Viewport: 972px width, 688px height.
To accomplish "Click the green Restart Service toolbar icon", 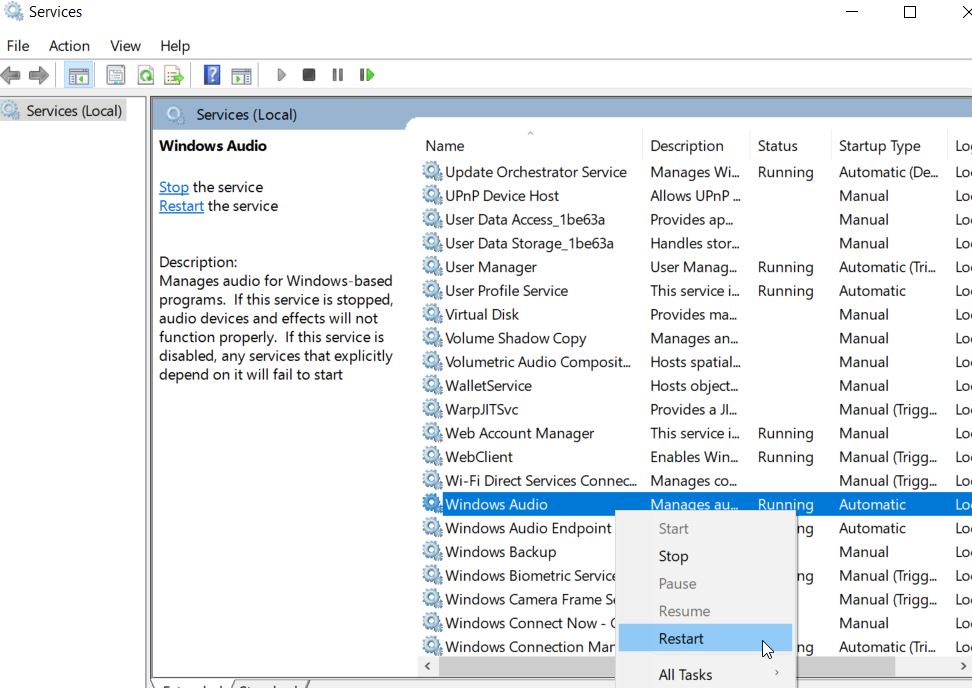I will click(x=367, y=75).
